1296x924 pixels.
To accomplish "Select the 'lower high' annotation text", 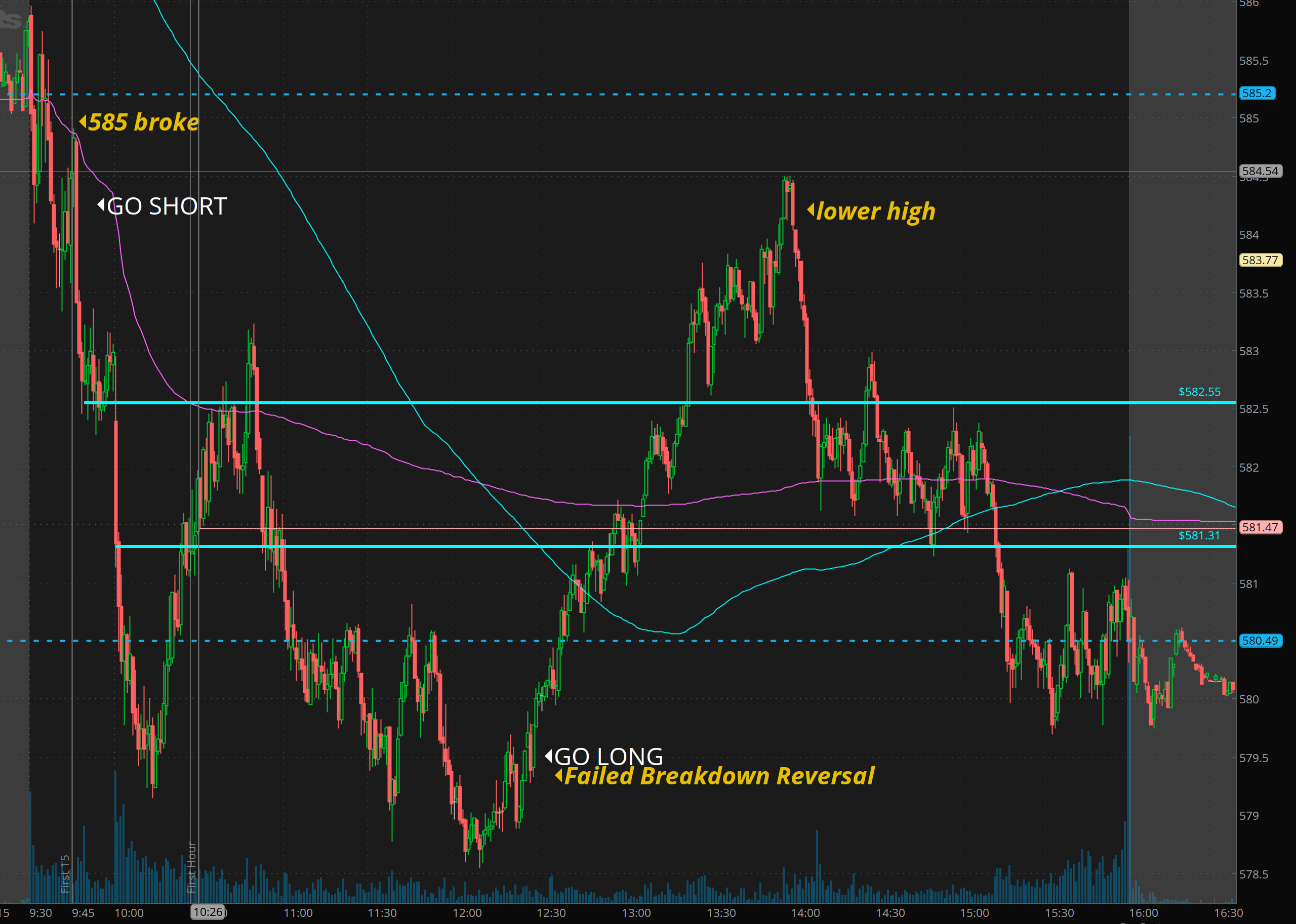I will (875, 211).
